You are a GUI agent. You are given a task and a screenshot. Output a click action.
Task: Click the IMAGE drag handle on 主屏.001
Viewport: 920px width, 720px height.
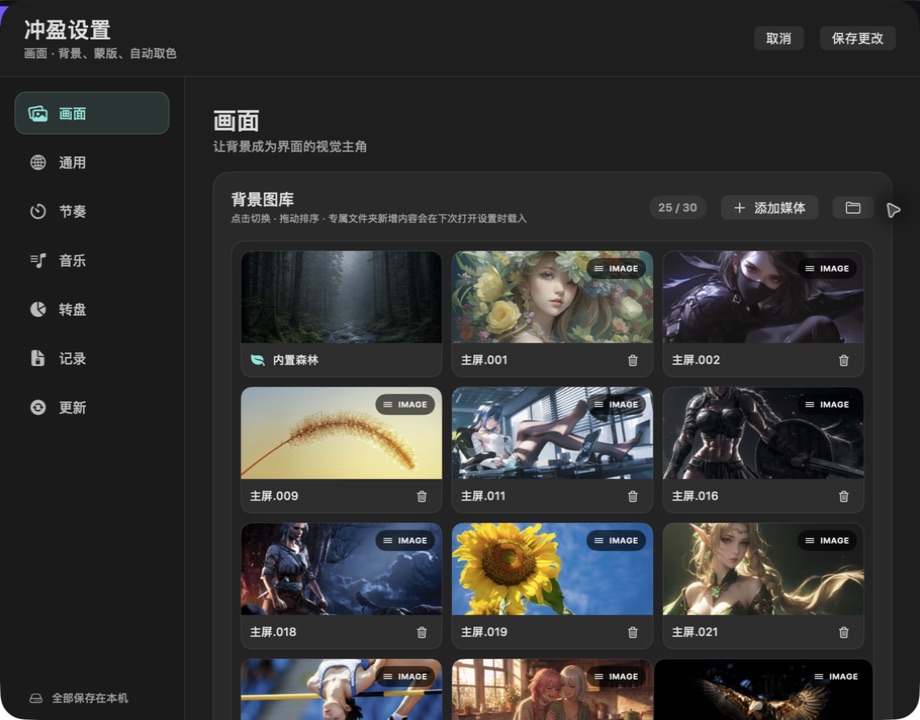[x=616, y=269]
